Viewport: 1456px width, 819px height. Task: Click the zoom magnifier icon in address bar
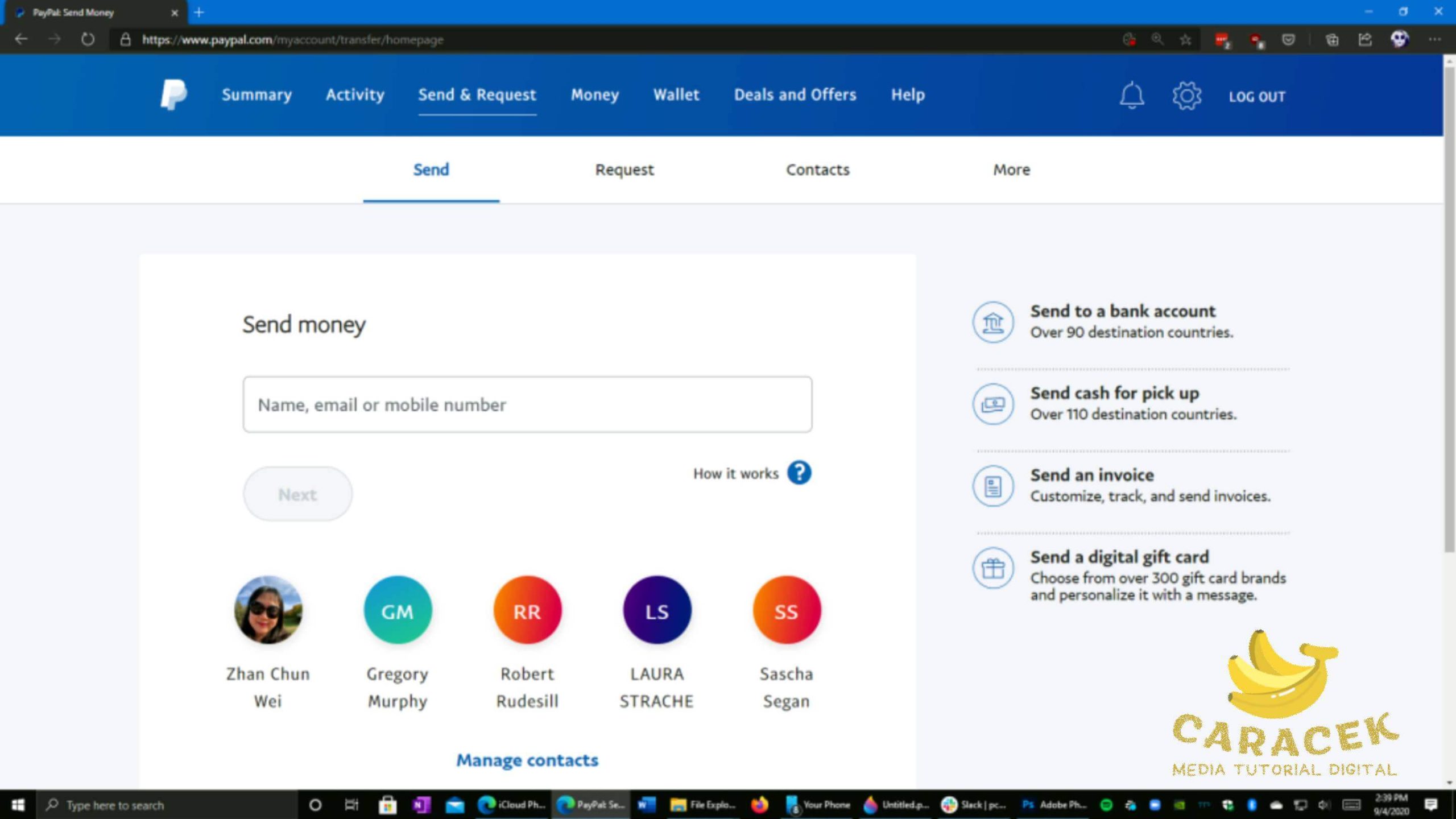(1157, 39)
